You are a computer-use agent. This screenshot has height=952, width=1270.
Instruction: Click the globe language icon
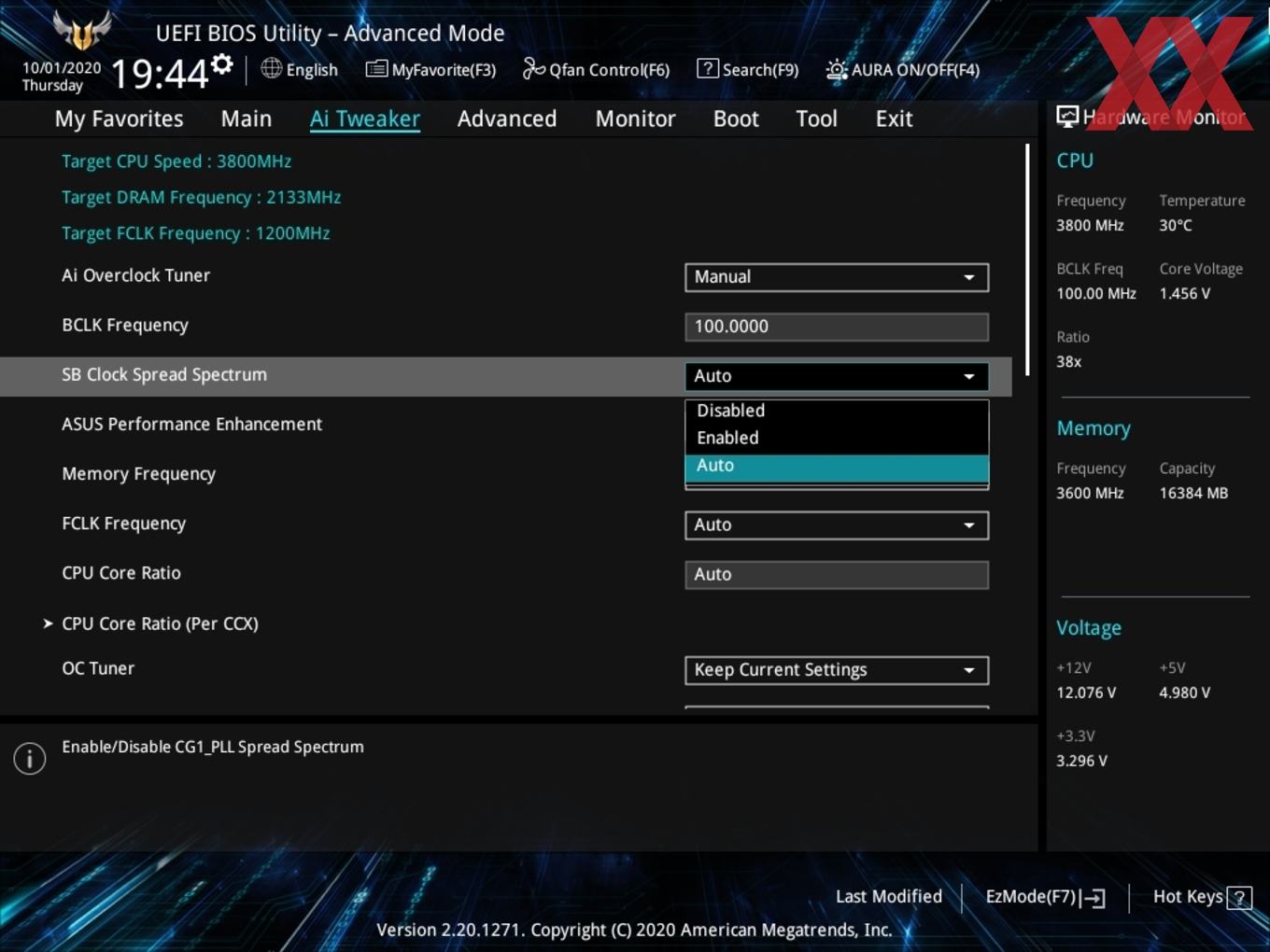click(271, 68)
